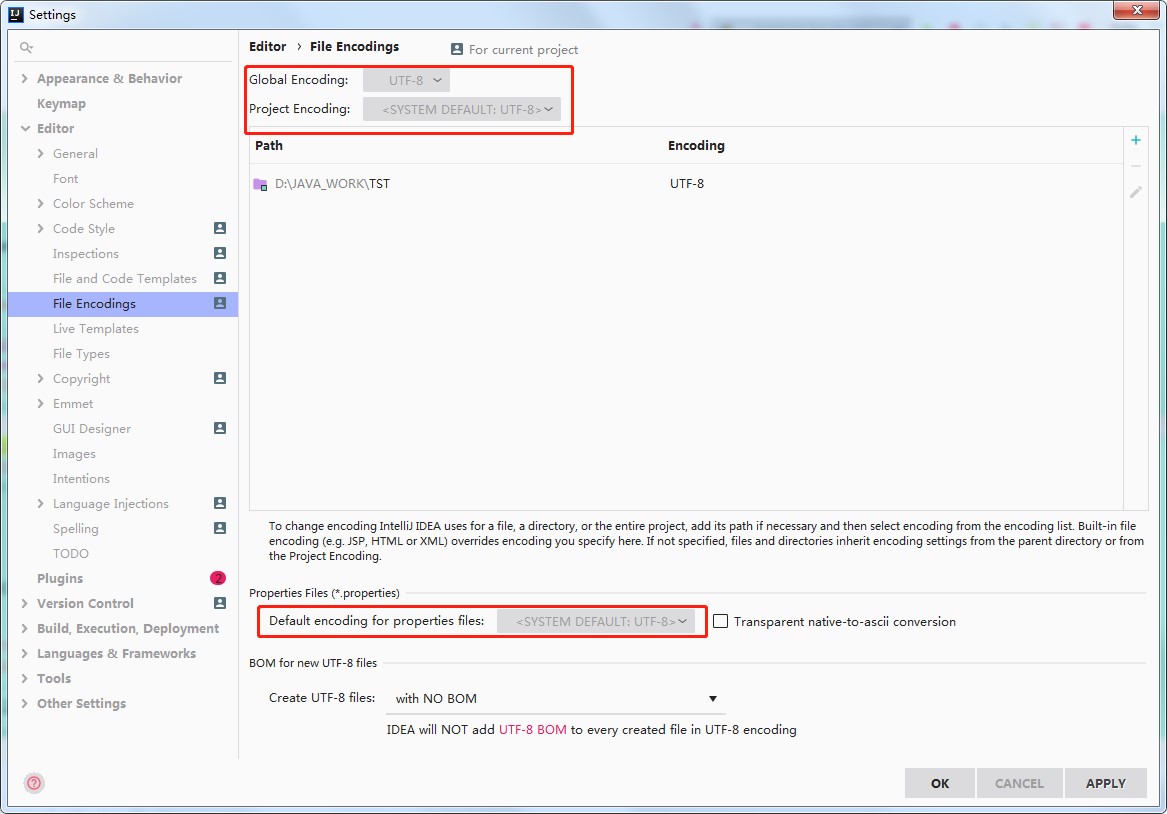
Task: Click the Plugins update count badge
Action: coord(218,578)
